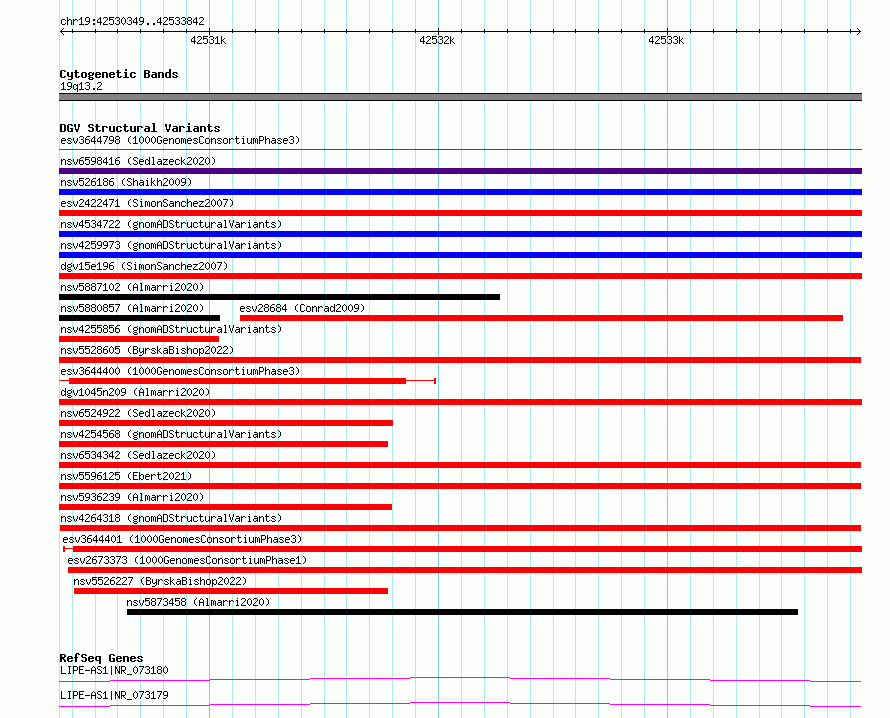Screen dimensions: 890x718
Task: Select variant label nsv5528605 (ByrskaBishop2022)
Action: (147, 350)
